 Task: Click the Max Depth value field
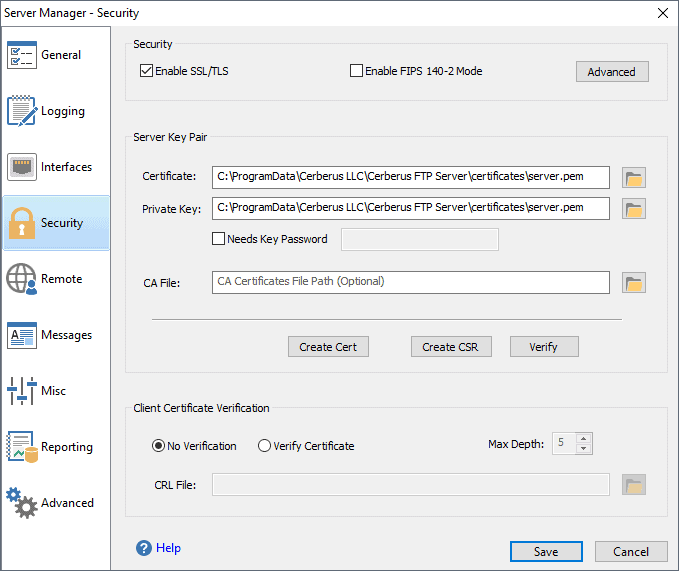point(564,443)
